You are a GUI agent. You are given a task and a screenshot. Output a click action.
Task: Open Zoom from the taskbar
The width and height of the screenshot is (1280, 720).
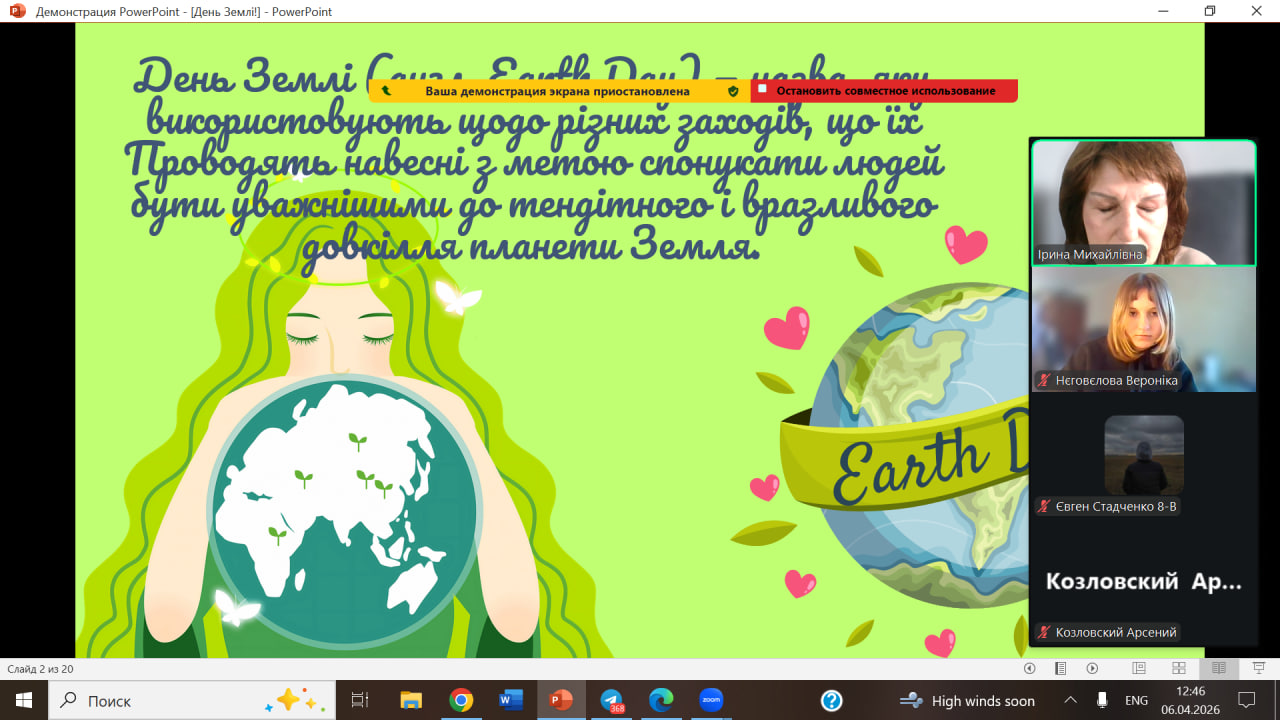point(711,700)
